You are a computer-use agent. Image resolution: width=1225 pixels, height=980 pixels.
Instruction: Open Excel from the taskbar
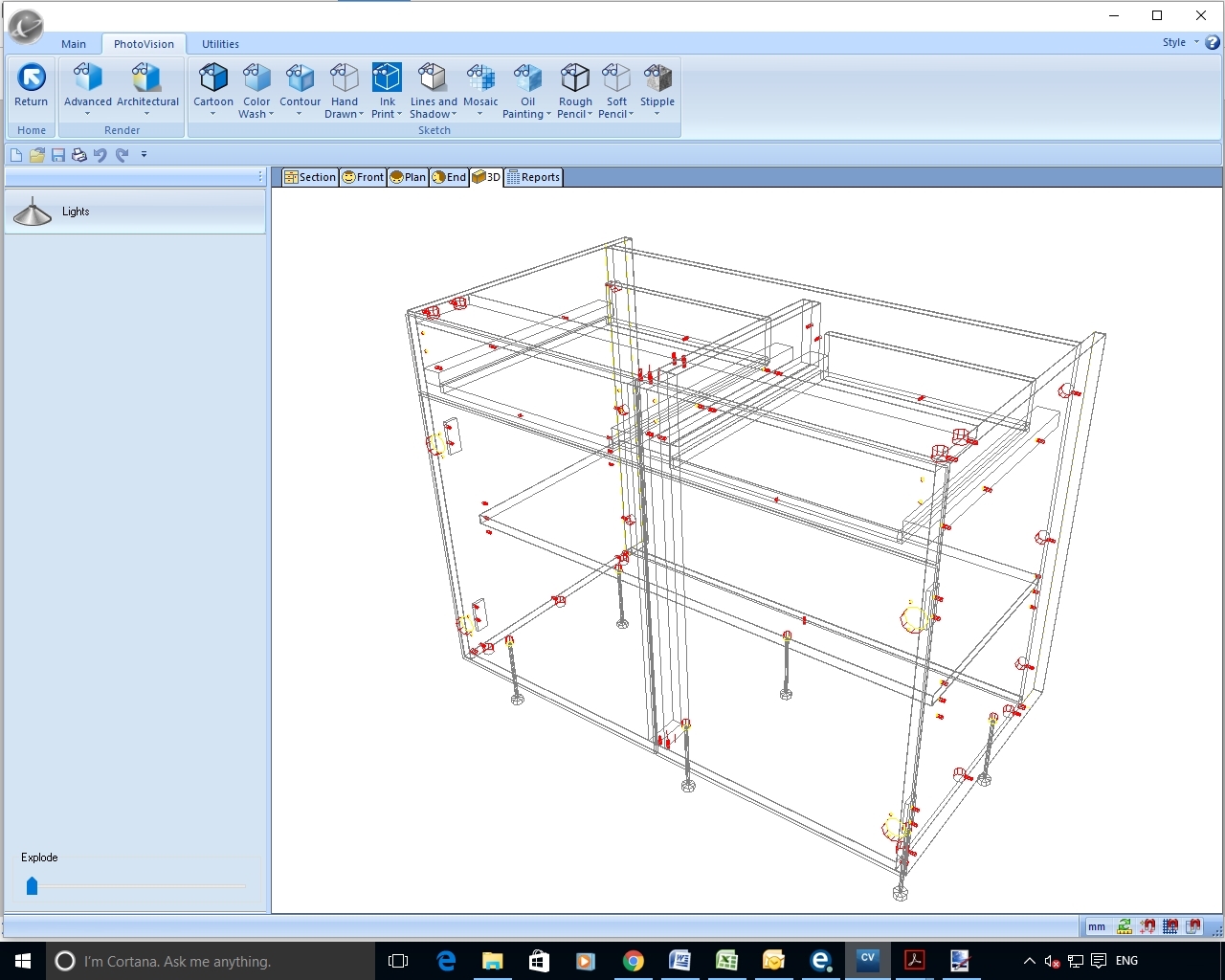point(726,961)
